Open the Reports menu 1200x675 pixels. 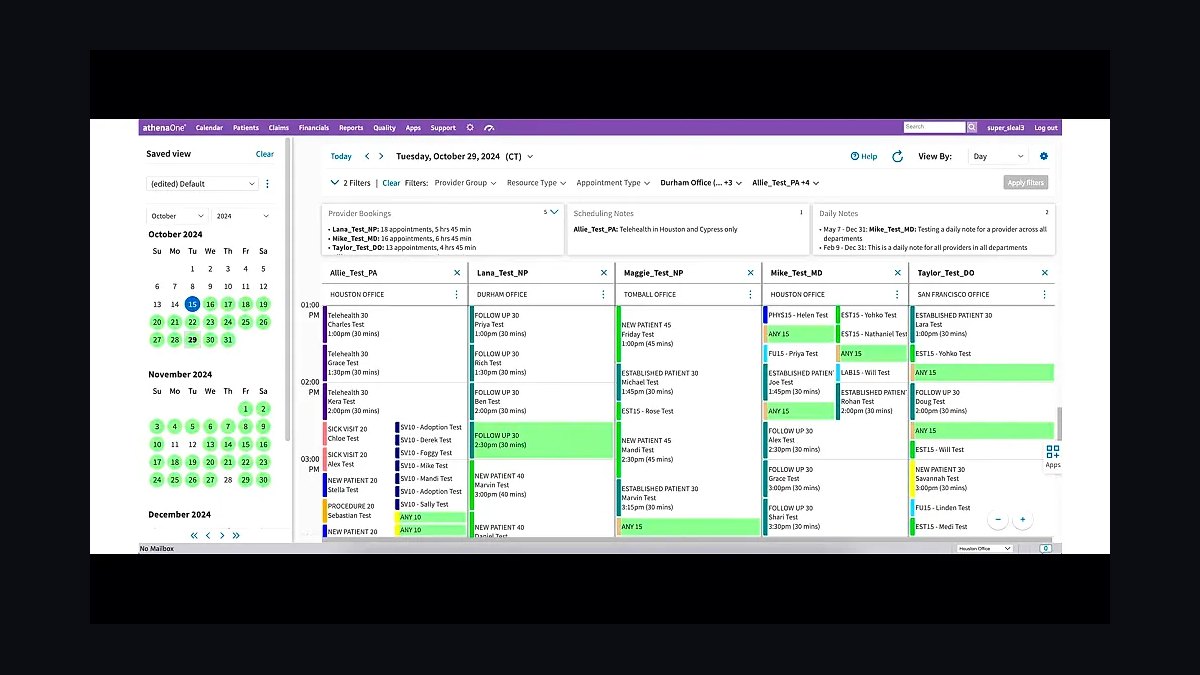(x=351, y=128)
